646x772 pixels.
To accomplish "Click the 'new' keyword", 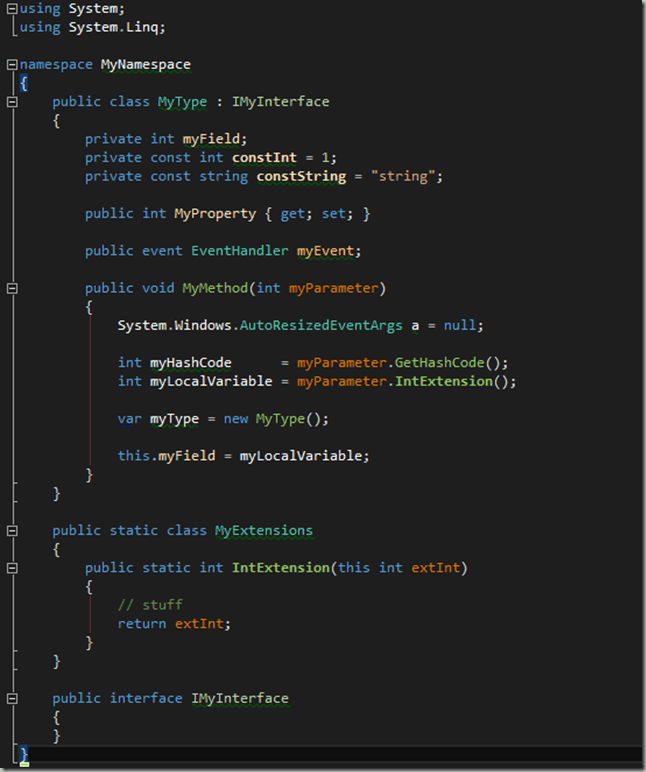I will click(236, 419).
